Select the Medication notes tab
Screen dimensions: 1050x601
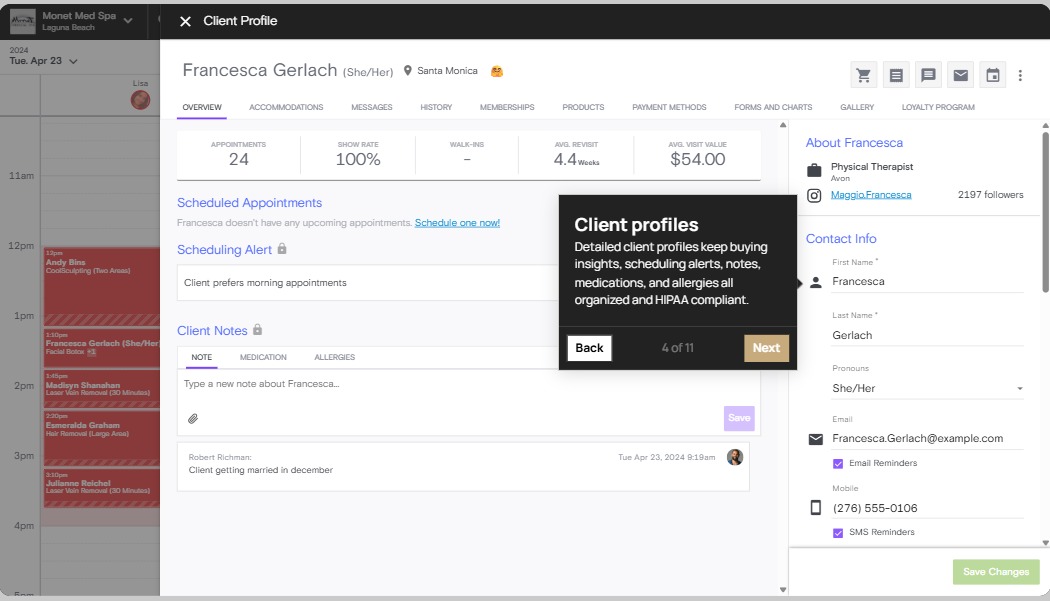tap(263, 357)
